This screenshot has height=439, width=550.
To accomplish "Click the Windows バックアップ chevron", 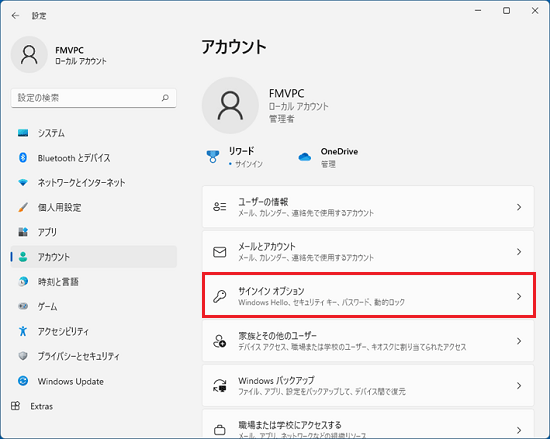I will click(519, 386).
